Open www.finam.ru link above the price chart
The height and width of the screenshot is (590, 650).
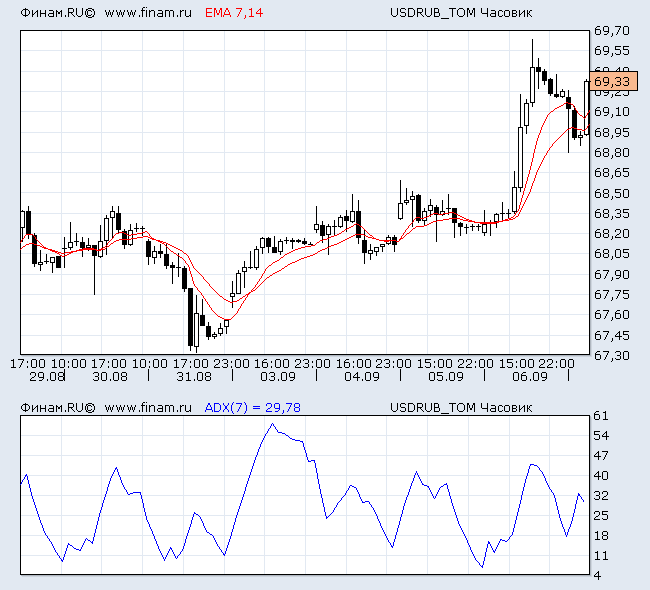[x=147, y=14]
